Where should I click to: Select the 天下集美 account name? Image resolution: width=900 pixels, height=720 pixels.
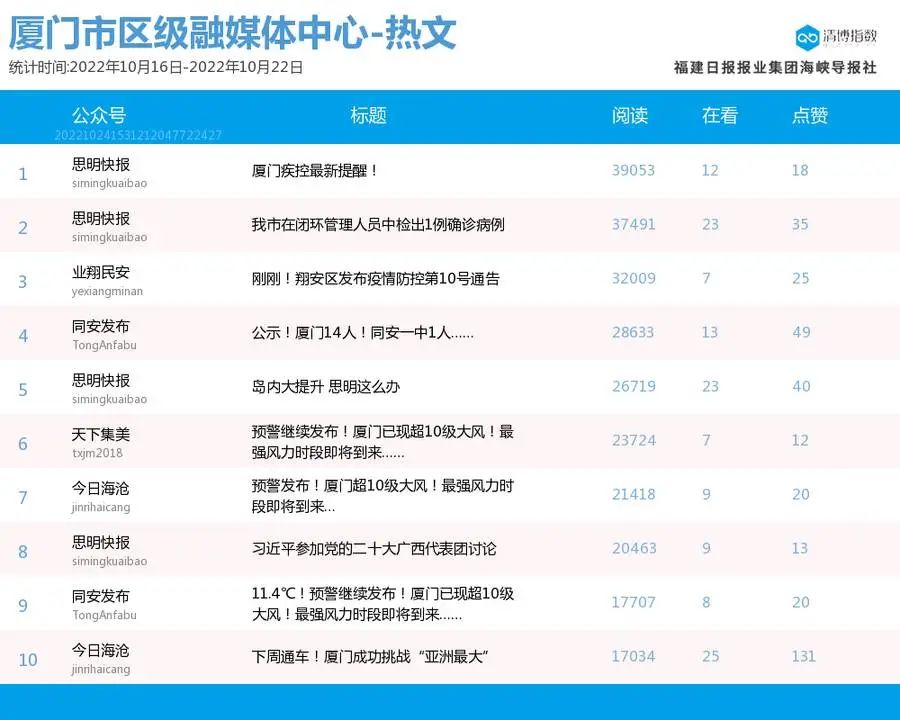click(x=101, y=434)
